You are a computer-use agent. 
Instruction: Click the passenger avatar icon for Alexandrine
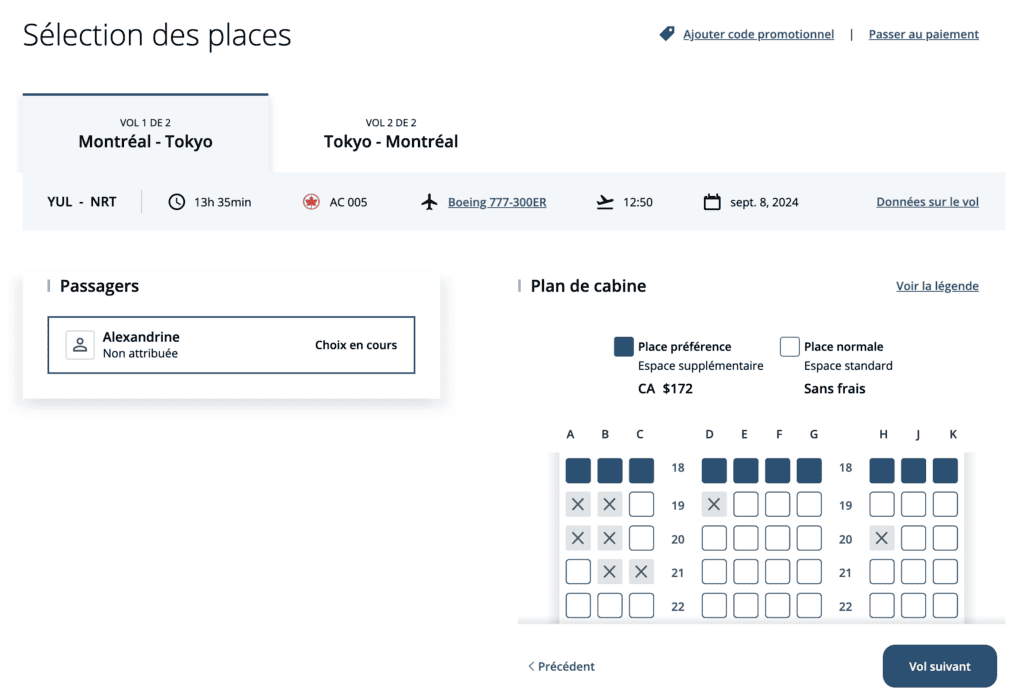click(80, 345)
